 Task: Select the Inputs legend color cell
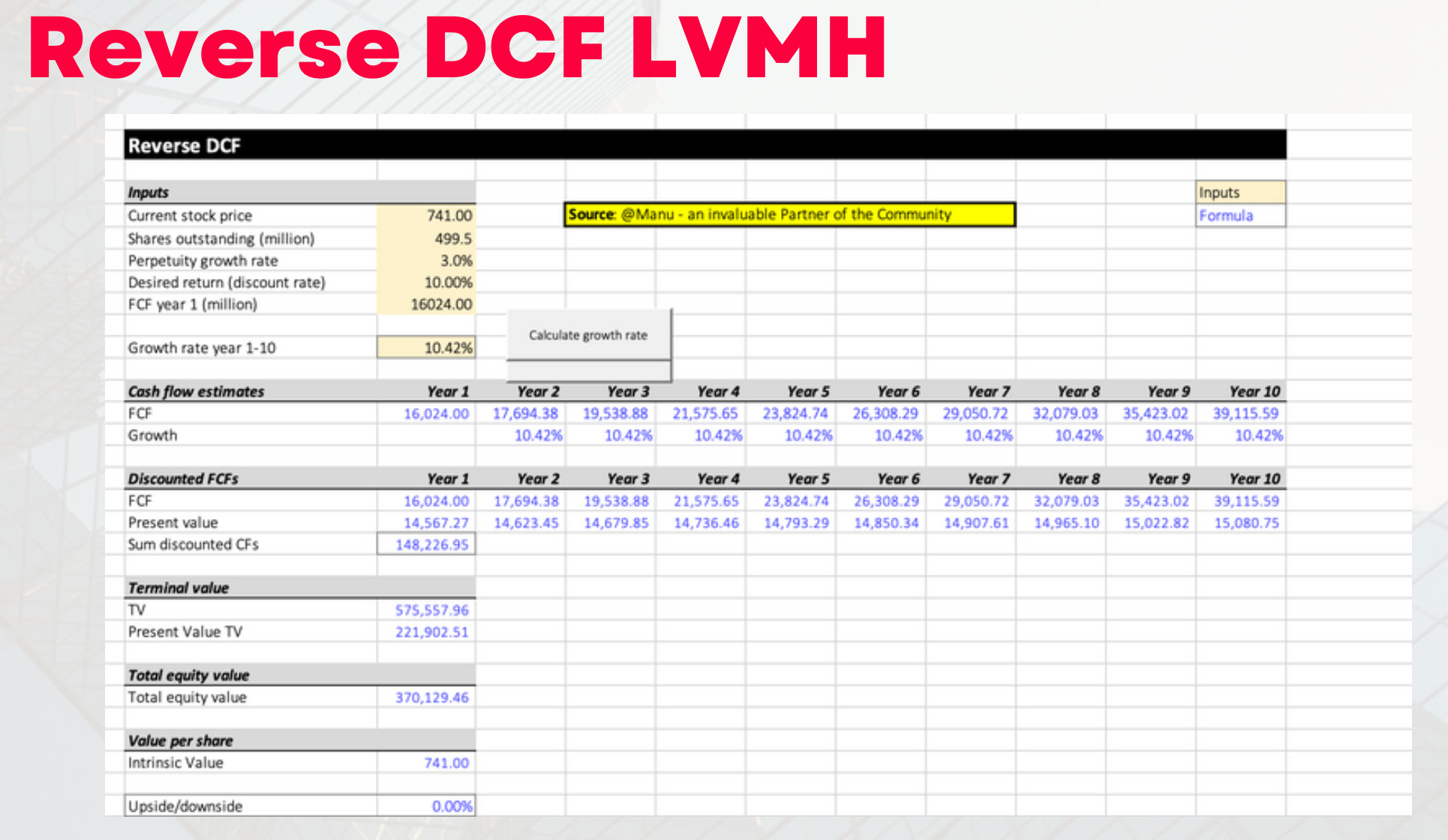(x=1240, y=193)
